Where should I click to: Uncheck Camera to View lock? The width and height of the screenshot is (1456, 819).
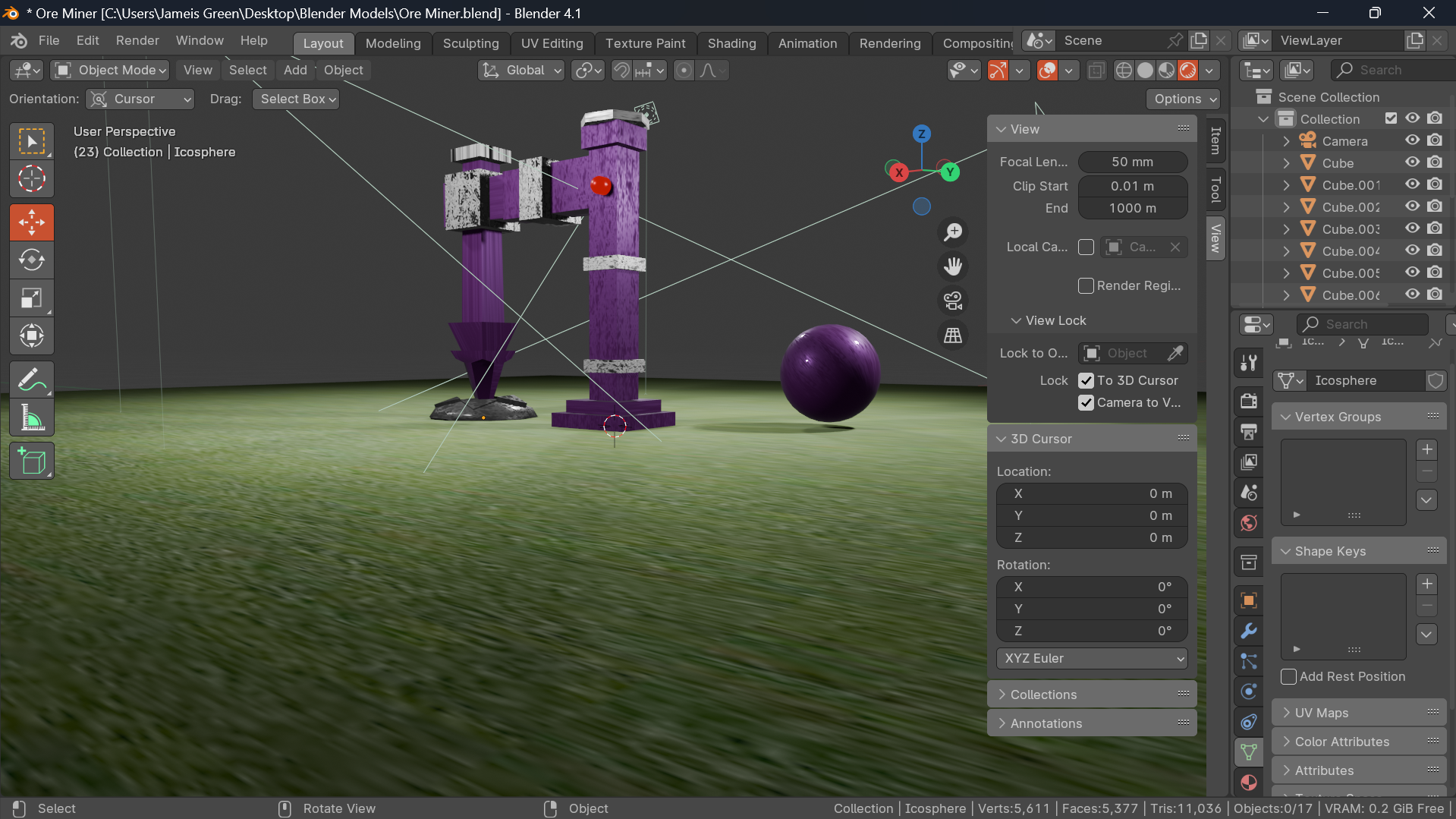click(x=1086, y=402)
